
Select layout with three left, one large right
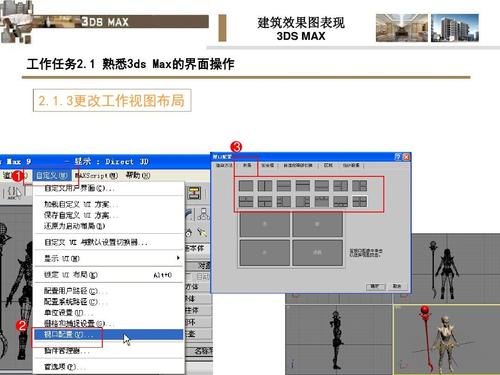[x=284, y=201]
